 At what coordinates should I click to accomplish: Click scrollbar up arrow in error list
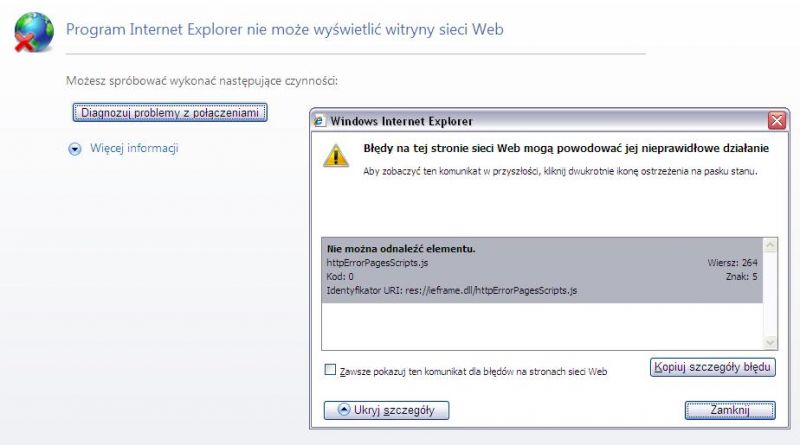(x=770, y=245)
